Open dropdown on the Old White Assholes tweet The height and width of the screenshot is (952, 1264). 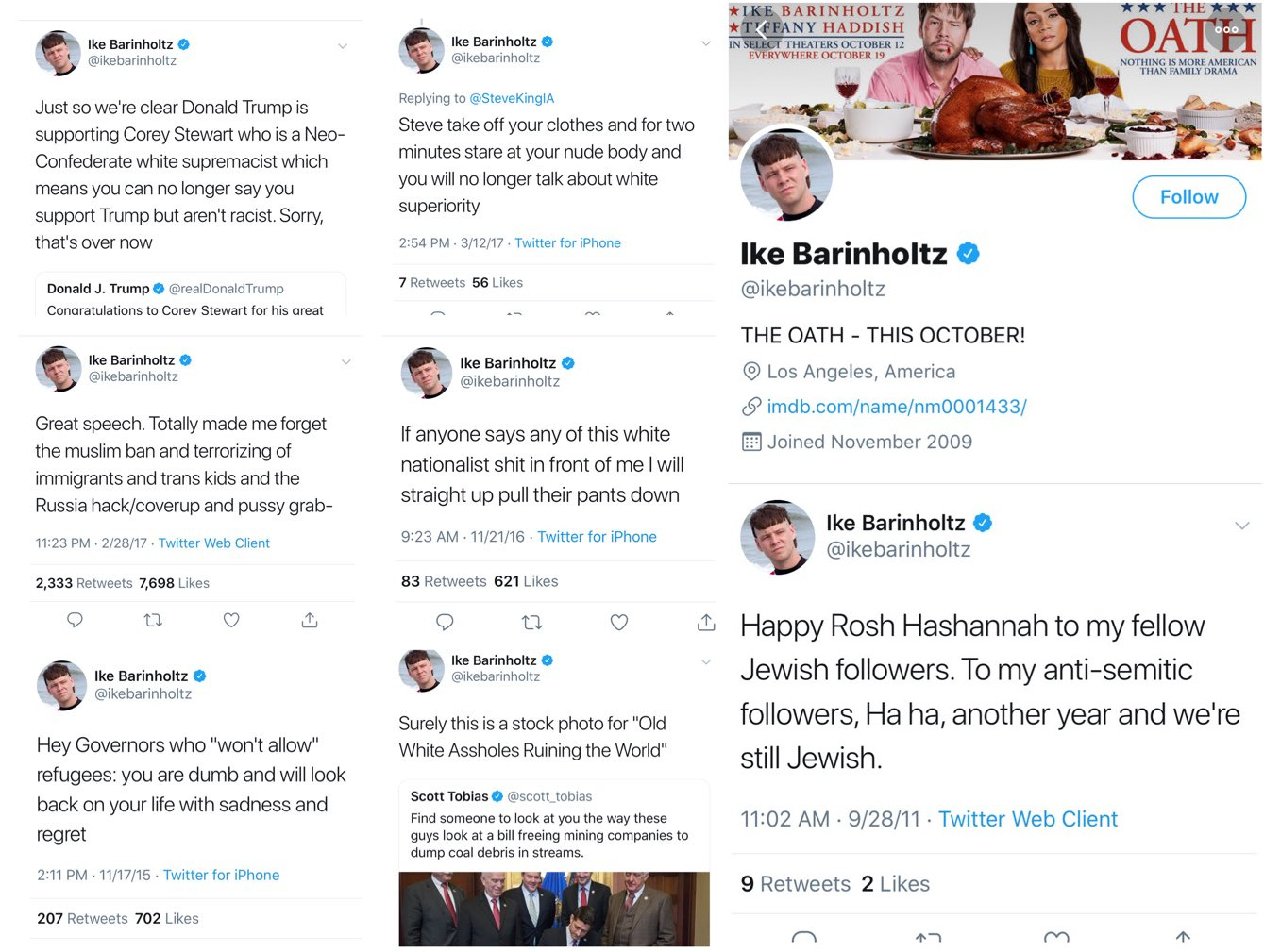tap(705, 662)
